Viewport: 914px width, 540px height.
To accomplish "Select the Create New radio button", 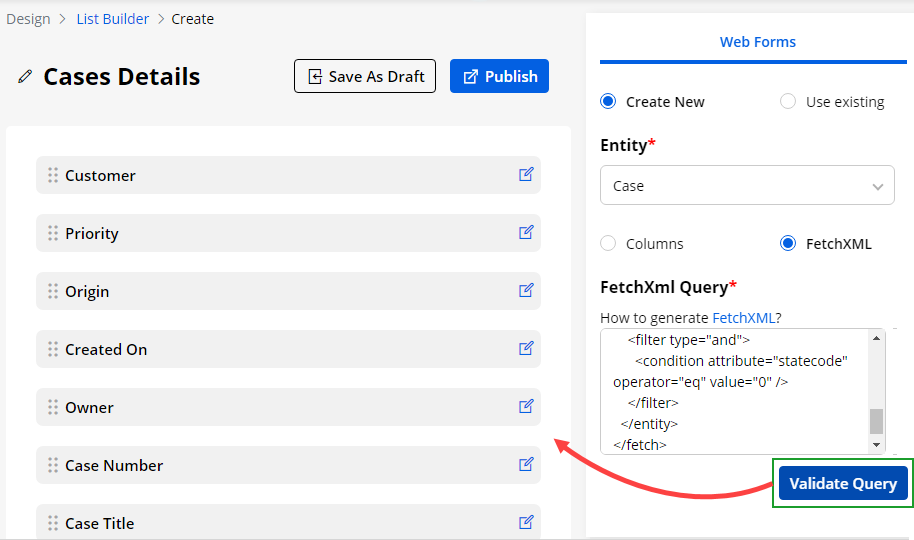I will (608, 101).
